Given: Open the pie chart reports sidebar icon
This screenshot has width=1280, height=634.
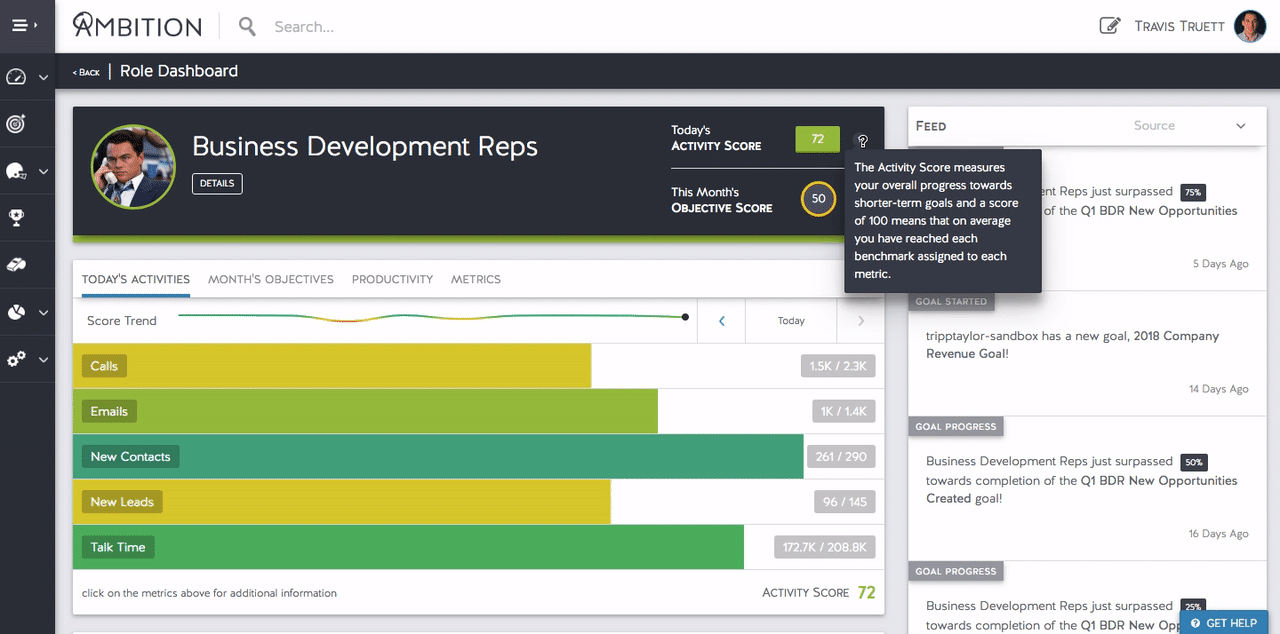Looking at the screenshot, I should coord(16,312).
